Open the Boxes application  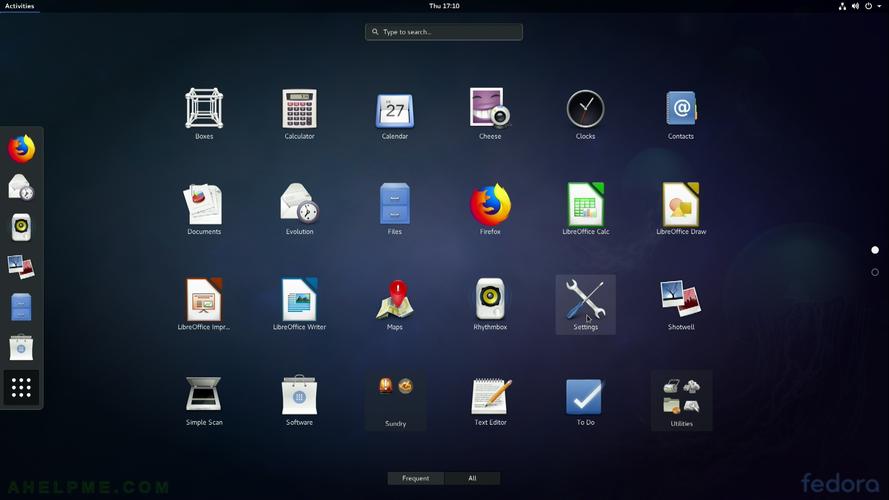tap(204, 113)
